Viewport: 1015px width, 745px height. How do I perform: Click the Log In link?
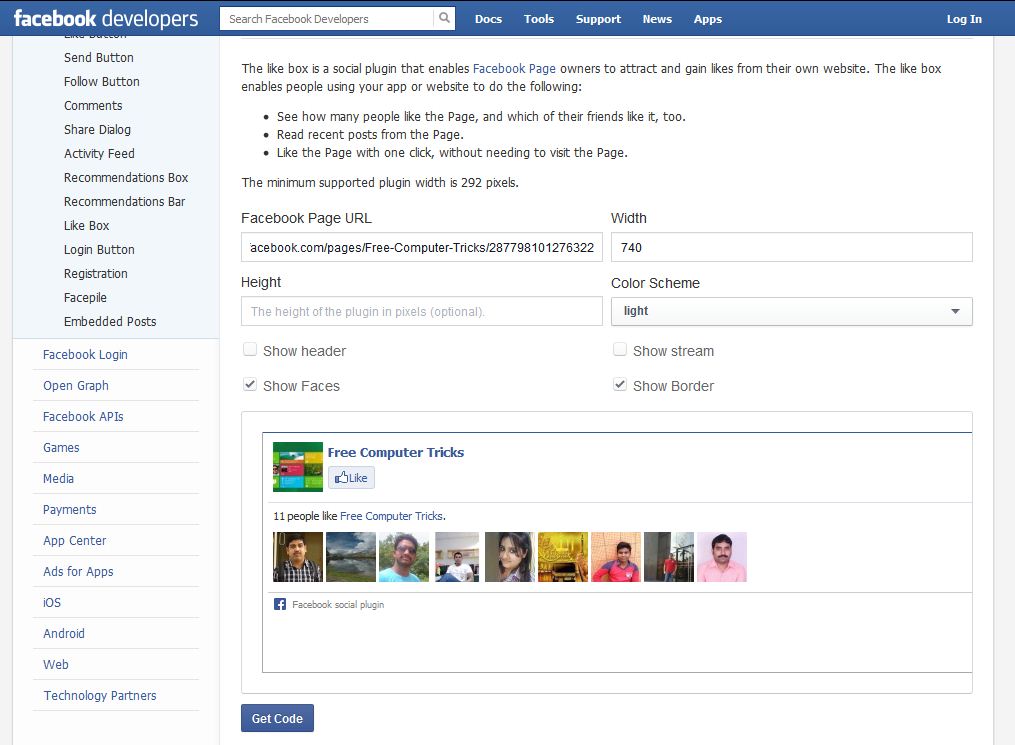click(x=964, y=19)
